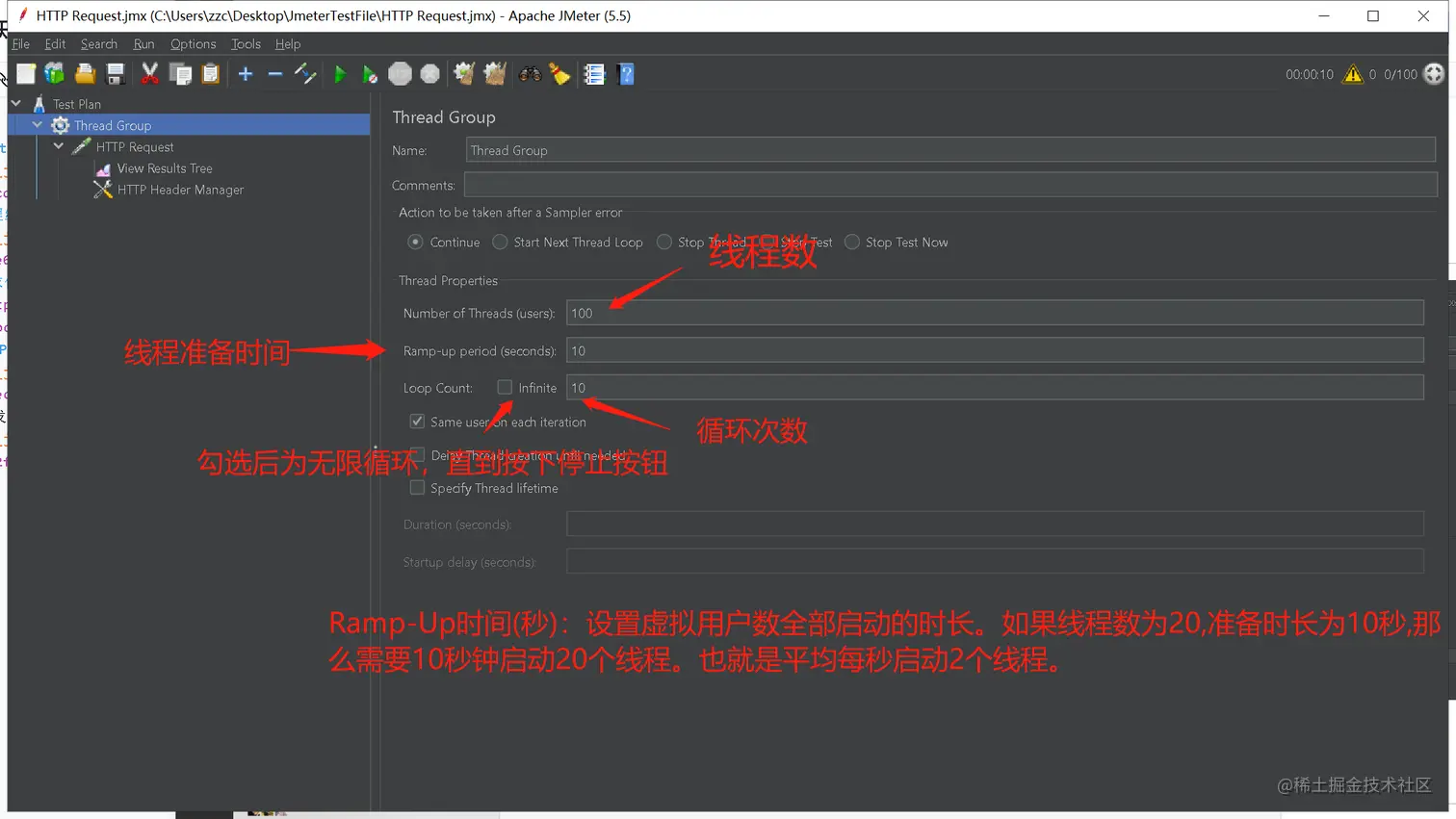Enable Specify Thread lifetime checkbox
1456x819 pixels.
click(x=417, y=488)
